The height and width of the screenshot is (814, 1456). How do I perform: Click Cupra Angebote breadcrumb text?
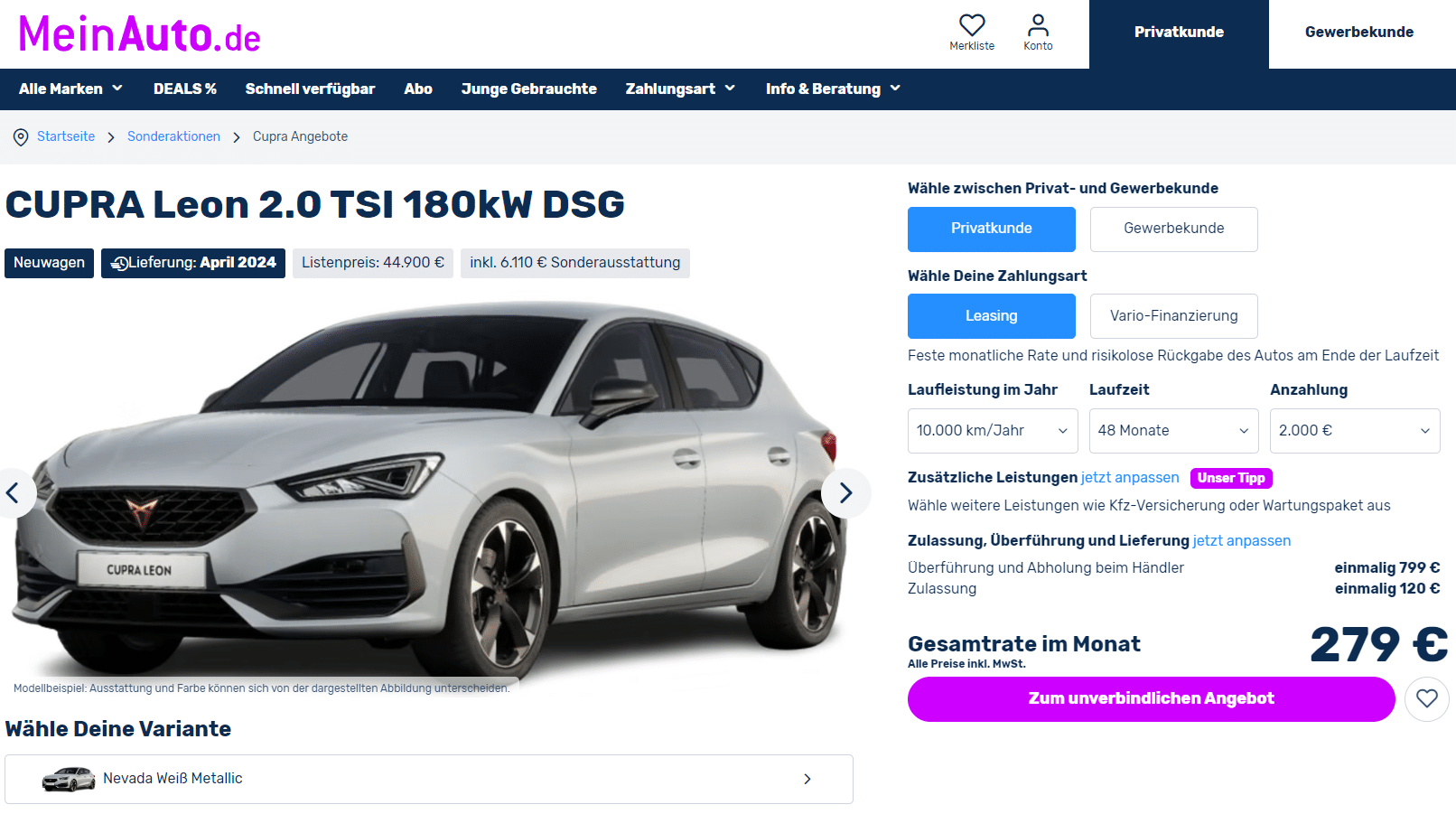click(300, 136)
